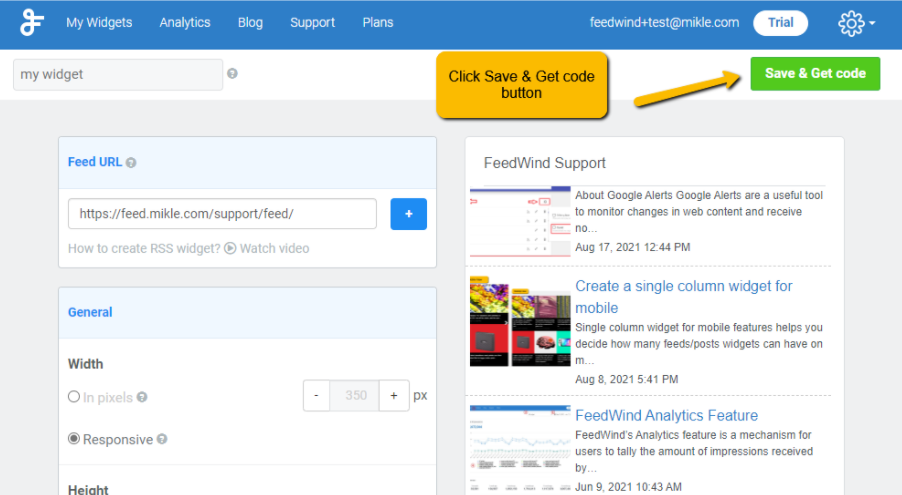Click the 'About Google Alerts' description text
The width and height of the screenshot is (902, 495).
tap(699, 212)
